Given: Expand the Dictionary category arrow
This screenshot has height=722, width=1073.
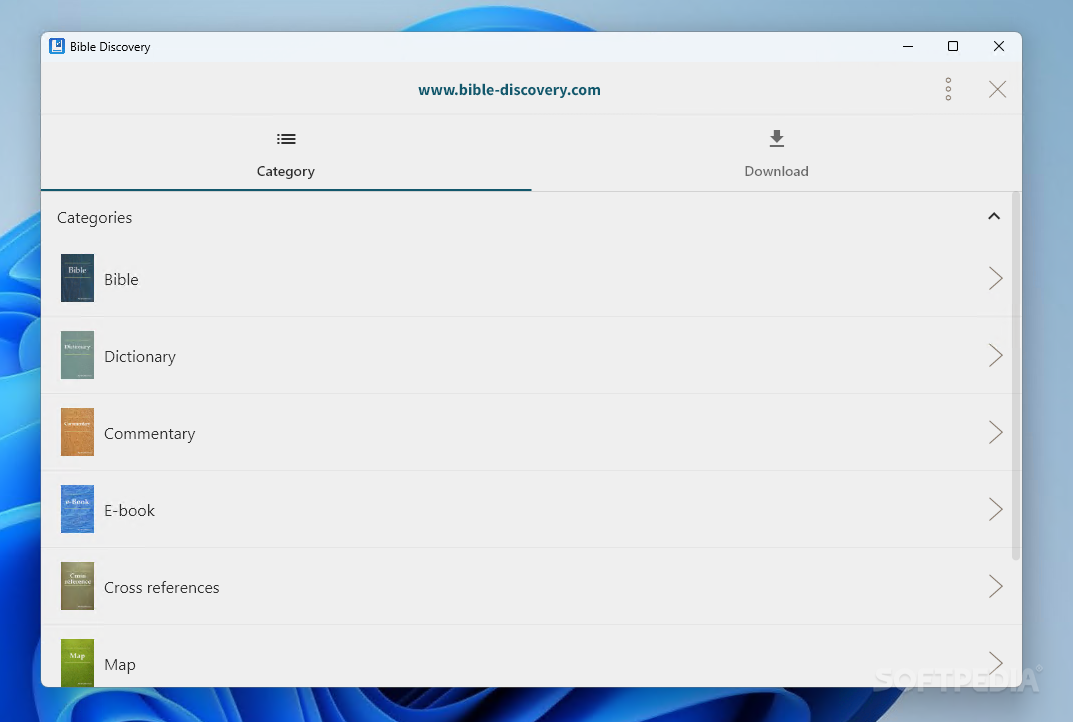Looking at the screenshot, I should click(x=996, y=355).
